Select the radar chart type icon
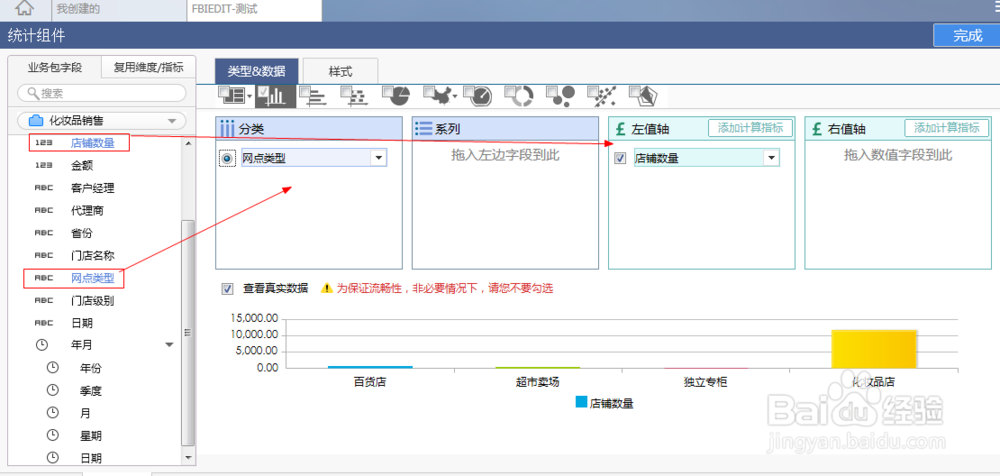This screenshot has width=1000, height=476. coord(643,96)
